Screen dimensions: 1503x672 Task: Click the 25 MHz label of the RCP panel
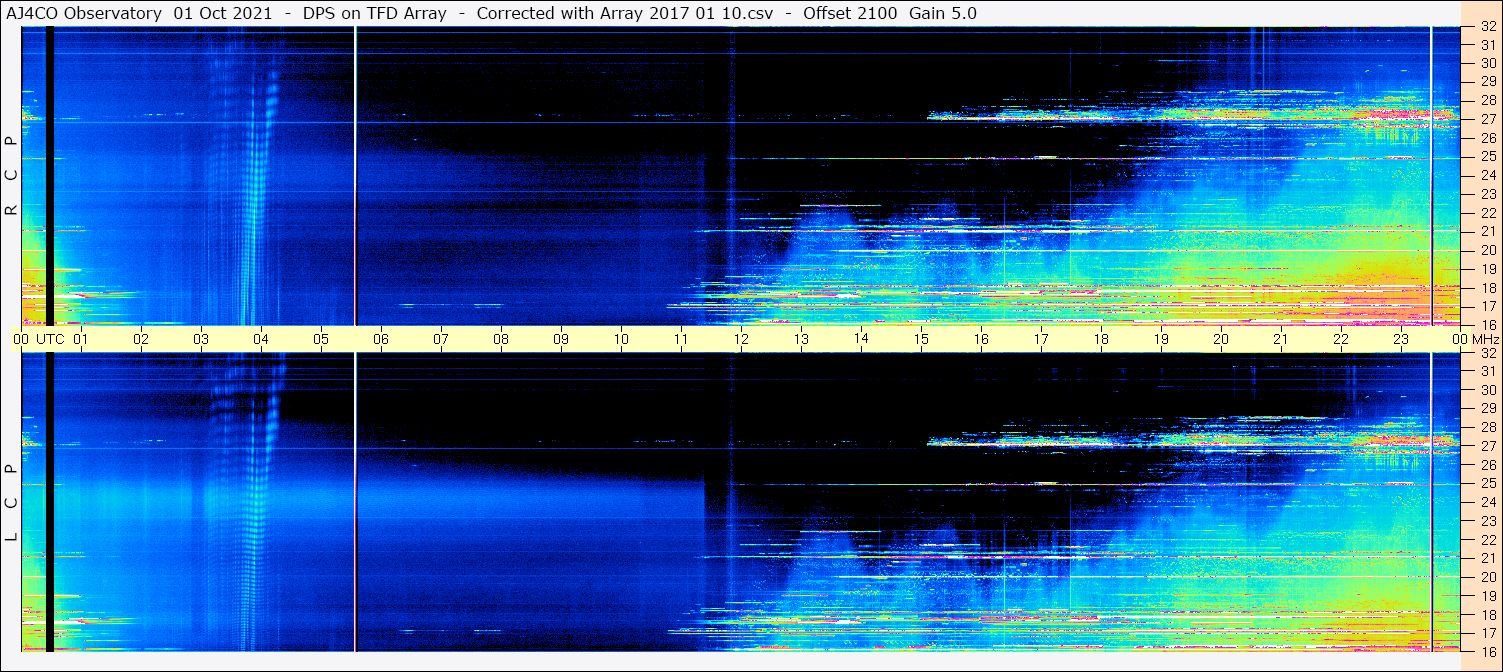(1487, 156)
